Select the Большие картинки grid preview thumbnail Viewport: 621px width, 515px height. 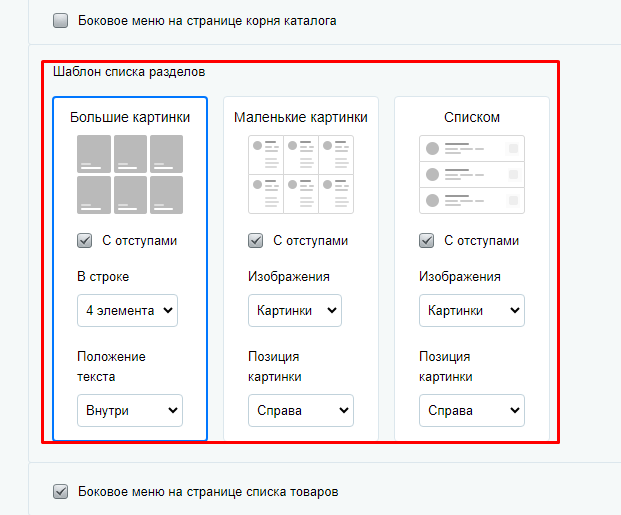130,174
